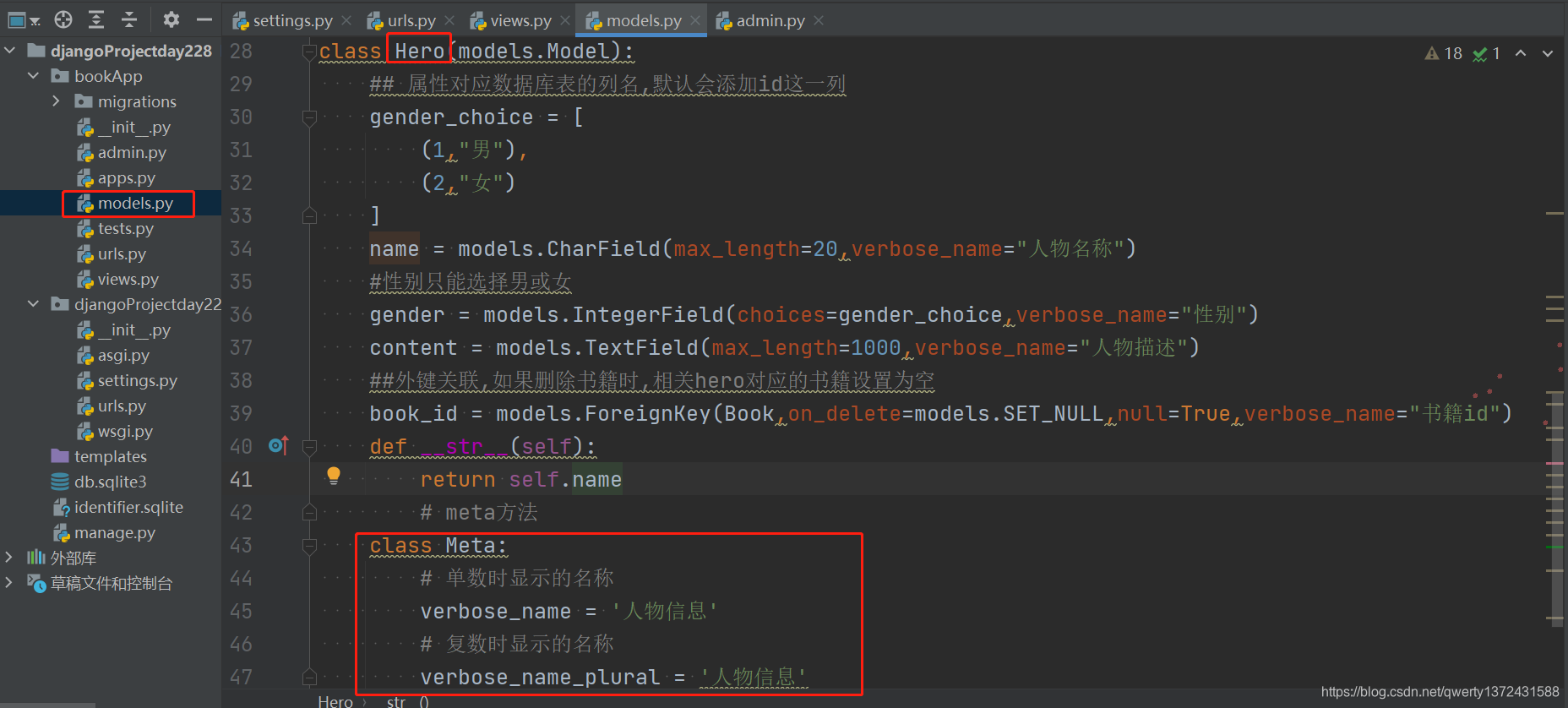Viewport: 1568px width, 708px height.
Task: Open admin.py in the project tree
Action: pyautogui.click(x=122, y=152)
